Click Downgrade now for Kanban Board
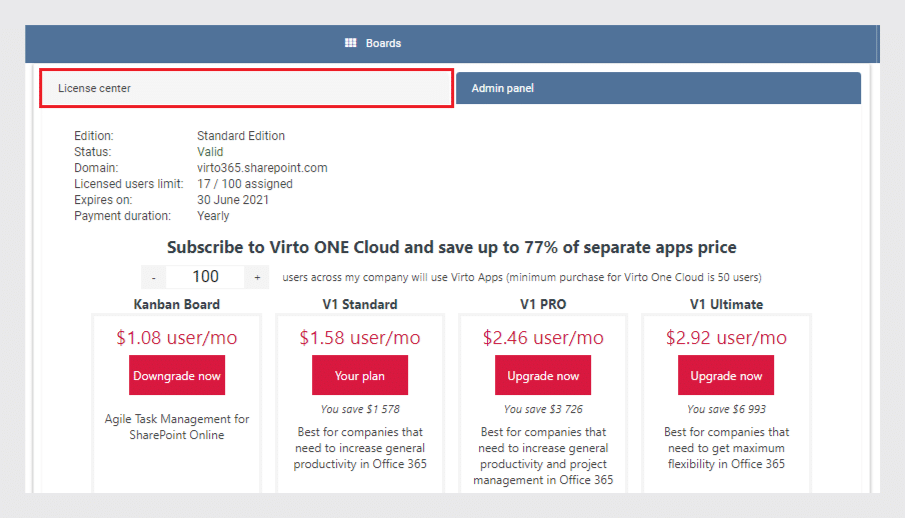Image resolution: width=905 pixels, height=518 pixels. pos(177,375)
